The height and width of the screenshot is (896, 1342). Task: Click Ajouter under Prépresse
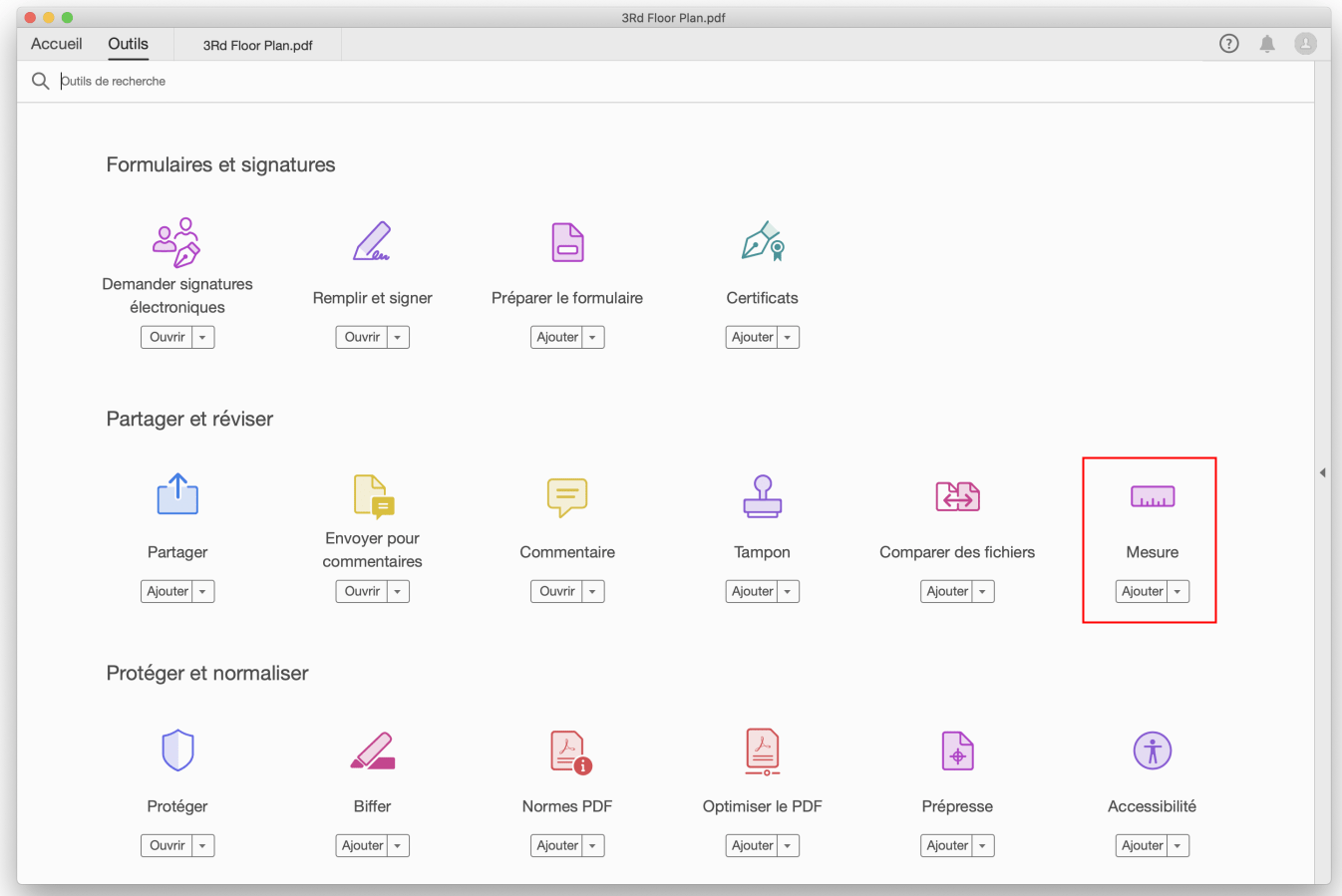(x=946, y=845)
